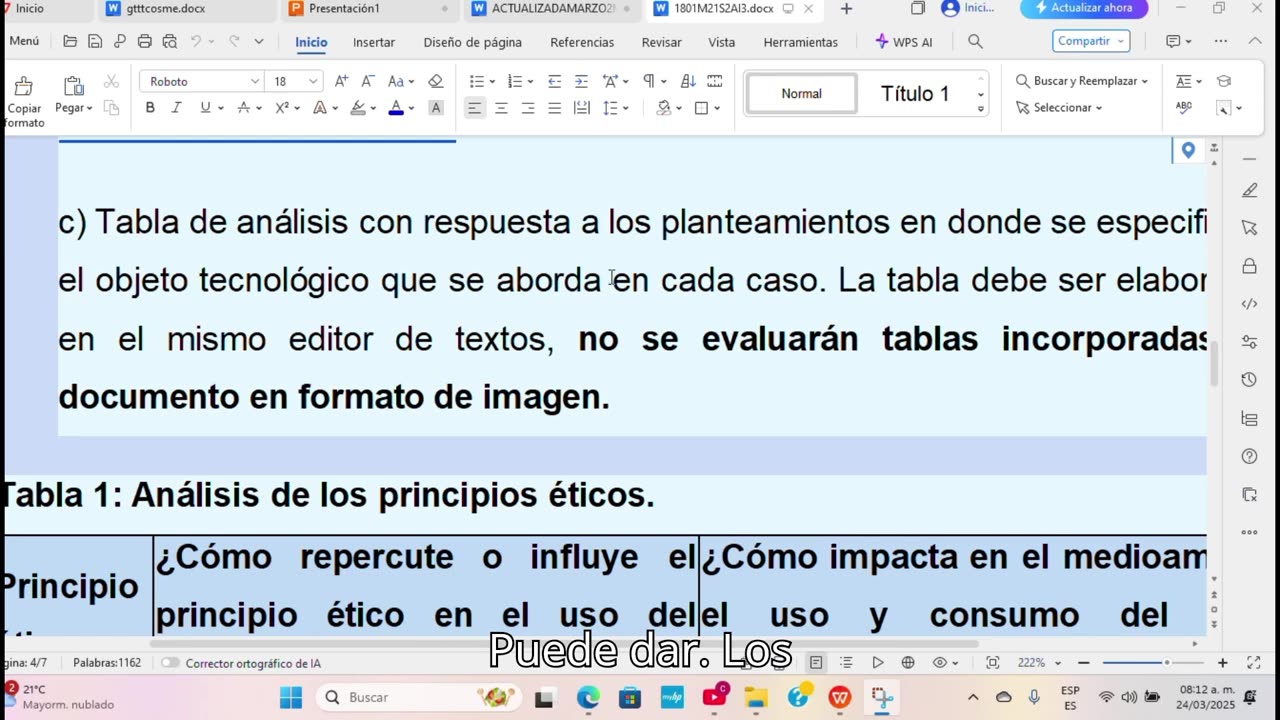Open the Roboto font name dropdown

(254, 81)
